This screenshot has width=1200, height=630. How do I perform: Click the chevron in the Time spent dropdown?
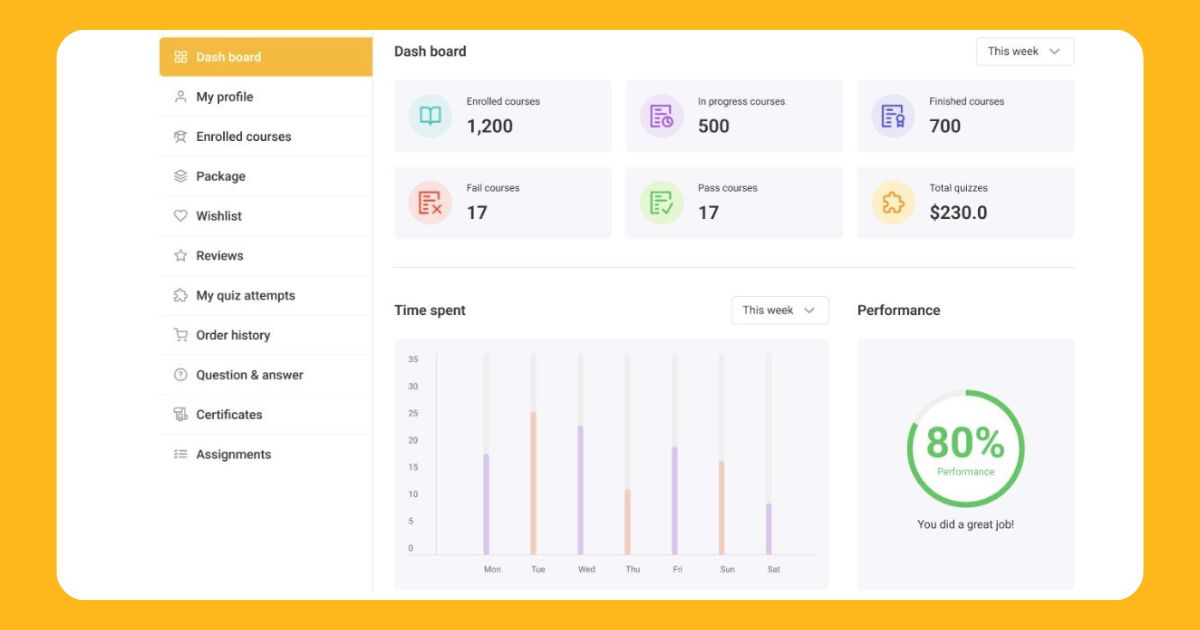tap(809, 310)
